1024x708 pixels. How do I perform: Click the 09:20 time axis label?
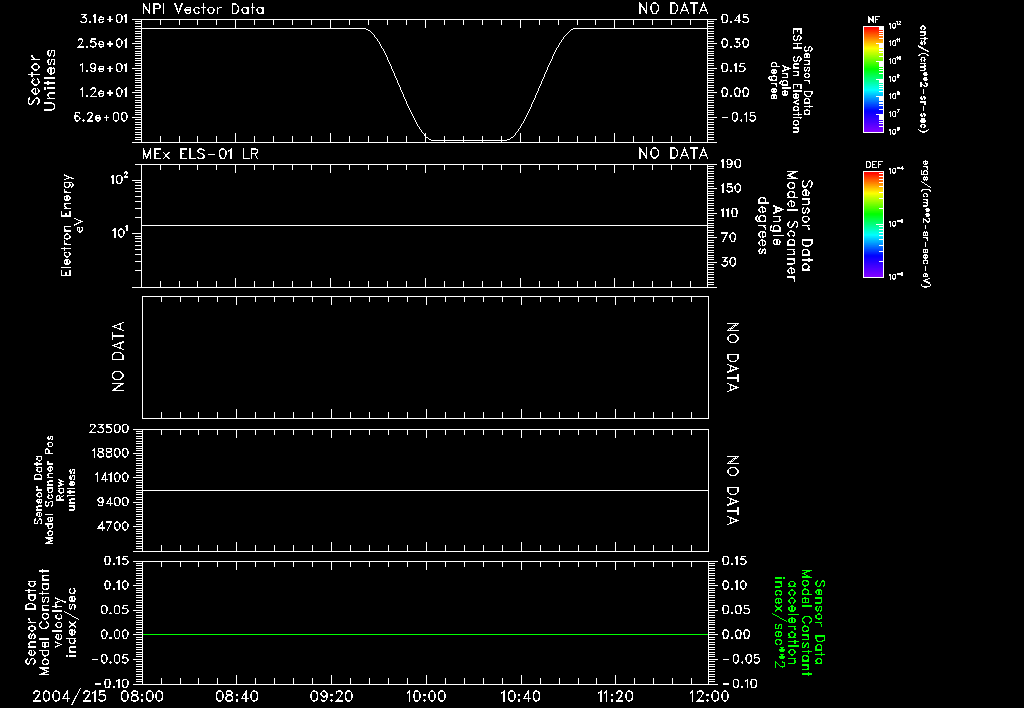331,697
